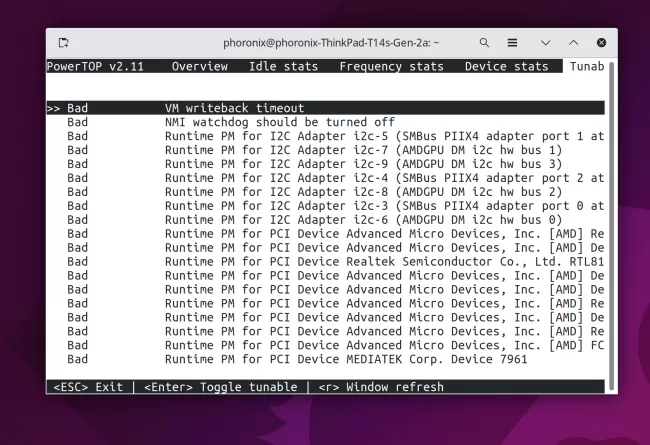Viewport: 650px width, 445px height.
Task: Open a new terminal tab icon
Action: pos(63,43)
